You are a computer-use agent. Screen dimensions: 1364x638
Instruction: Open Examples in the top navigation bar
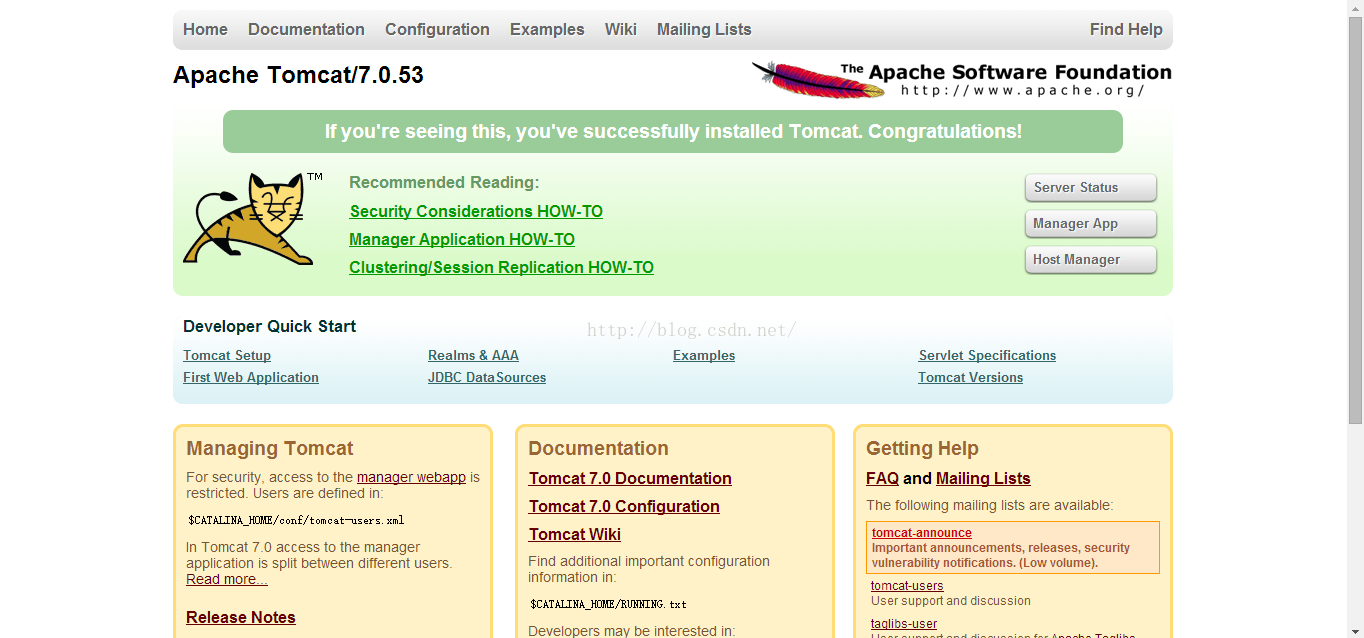point(547,29)
